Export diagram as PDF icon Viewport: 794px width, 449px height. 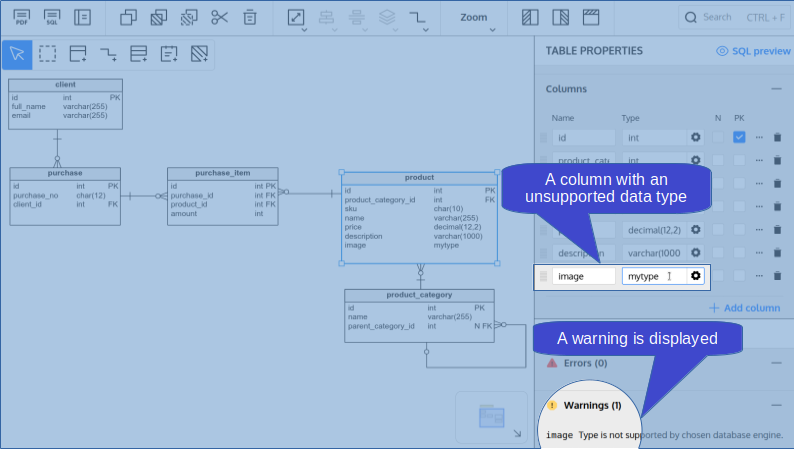[21, 17]
